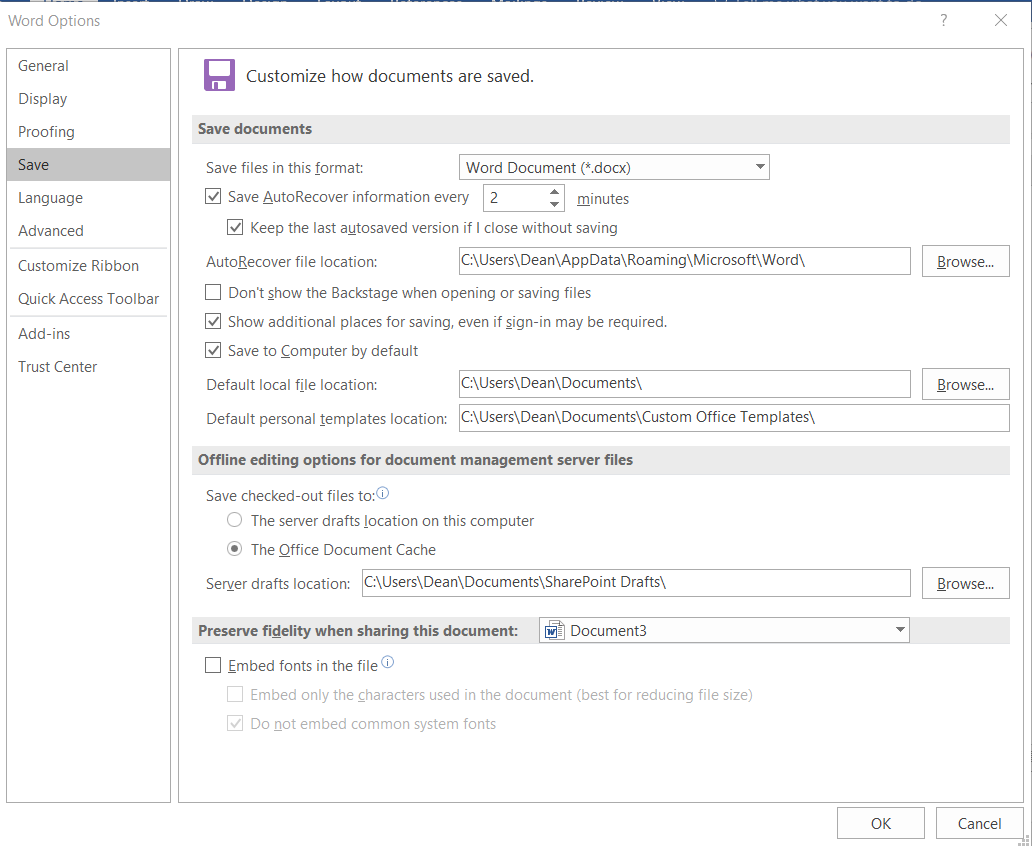This screenshot has height=846, width=1032.
Task: Click the Preserve fidelity when sharing label
Action: coord(358,631)
